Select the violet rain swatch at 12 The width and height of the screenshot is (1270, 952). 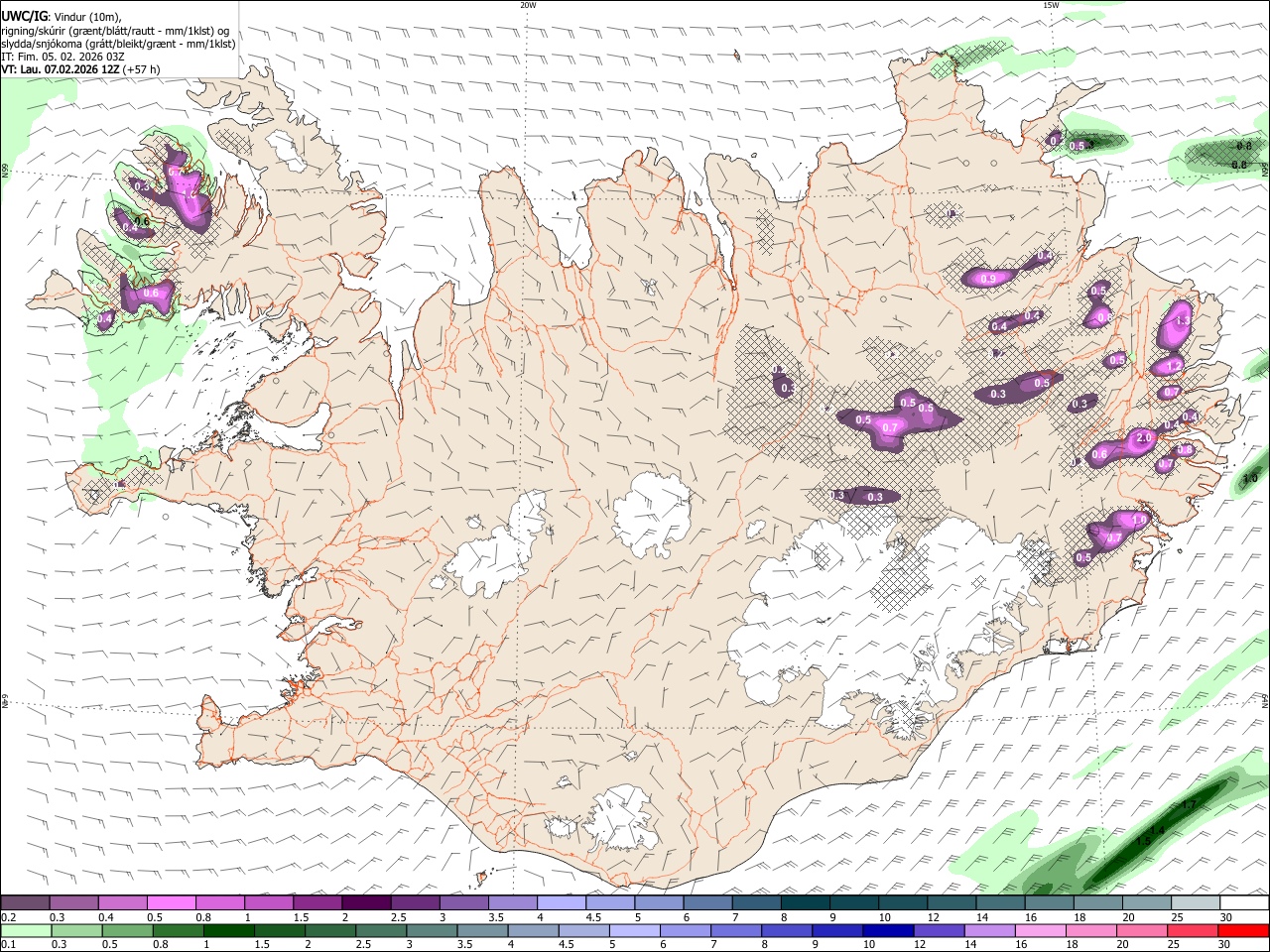pos(940,930)
